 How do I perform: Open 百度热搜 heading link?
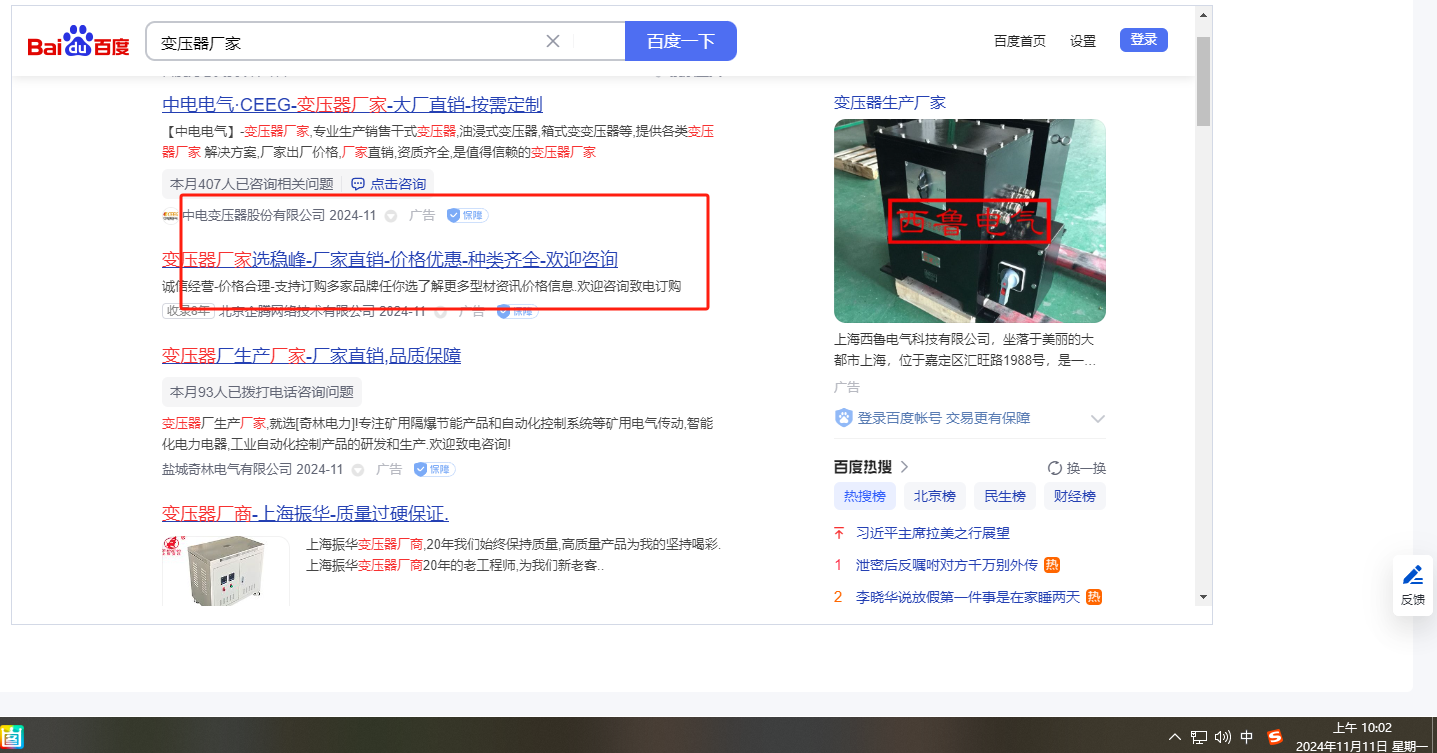864,467
